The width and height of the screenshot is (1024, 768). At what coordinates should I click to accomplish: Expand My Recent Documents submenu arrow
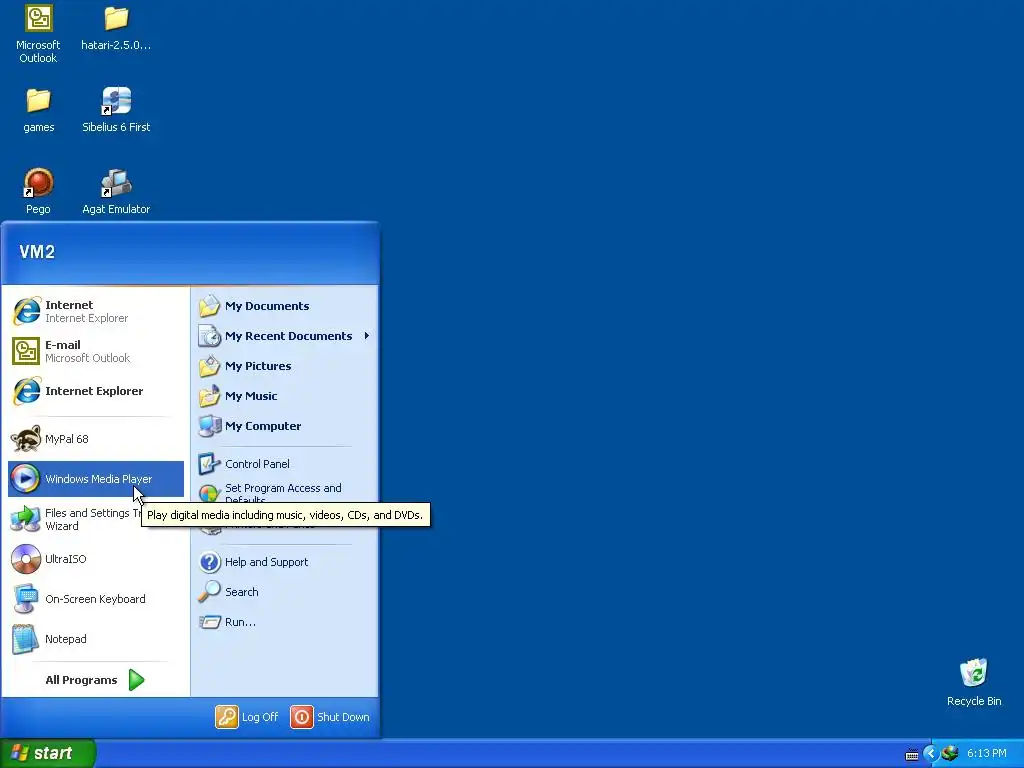point(367,336)
